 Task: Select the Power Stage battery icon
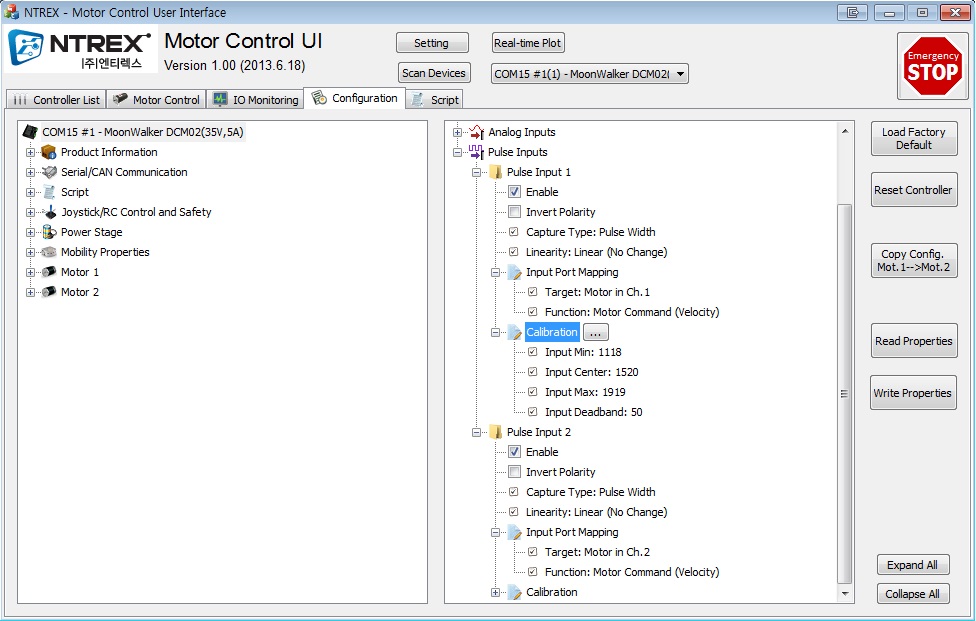pos(49,232)
